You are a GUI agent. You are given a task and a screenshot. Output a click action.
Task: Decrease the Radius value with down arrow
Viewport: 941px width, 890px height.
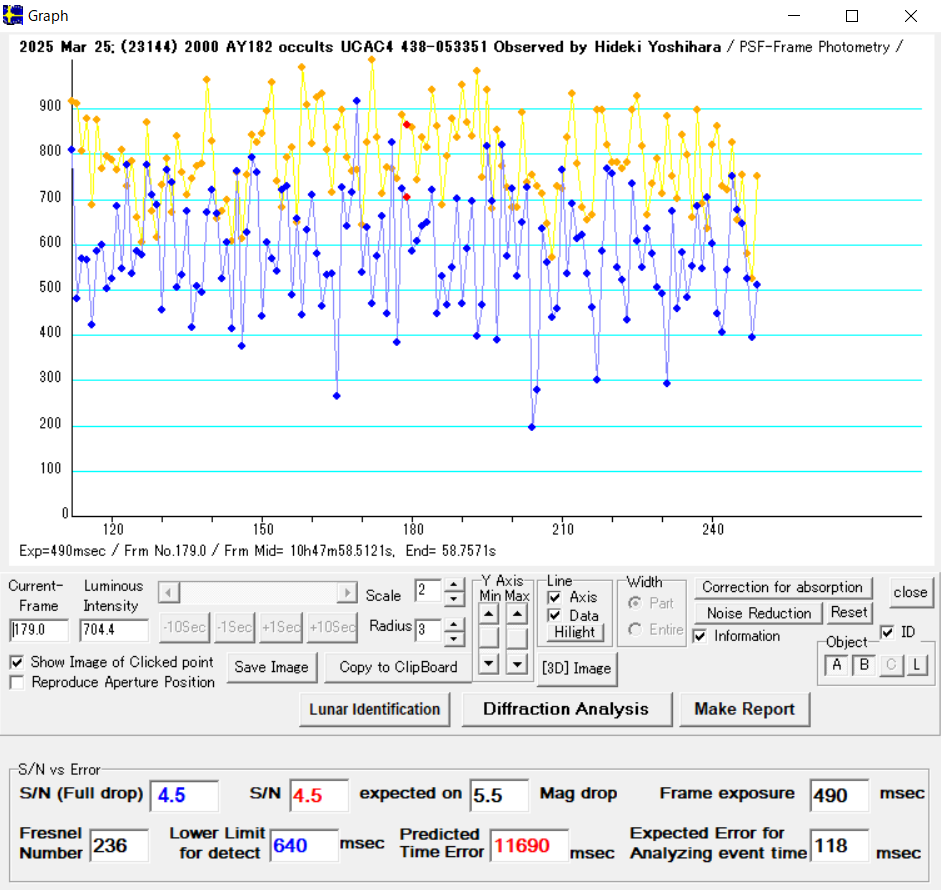pos(453,639)
